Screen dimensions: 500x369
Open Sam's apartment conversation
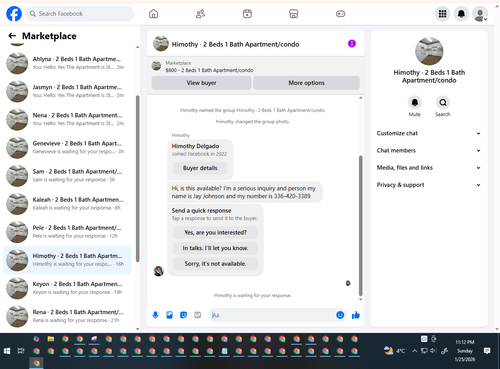point(67,176)
